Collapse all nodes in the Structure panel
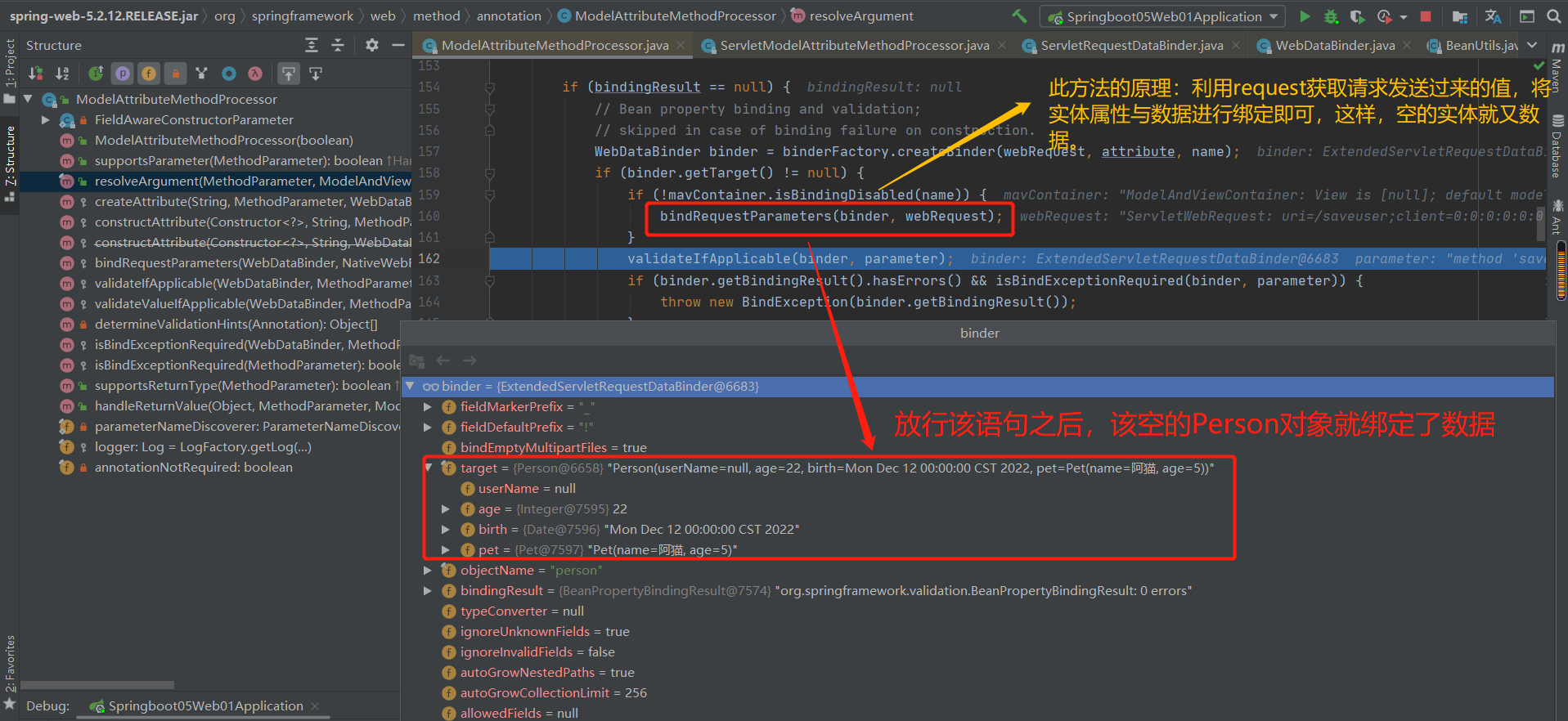Viewport: 1568px width, 721px height. tap(338, 45)
